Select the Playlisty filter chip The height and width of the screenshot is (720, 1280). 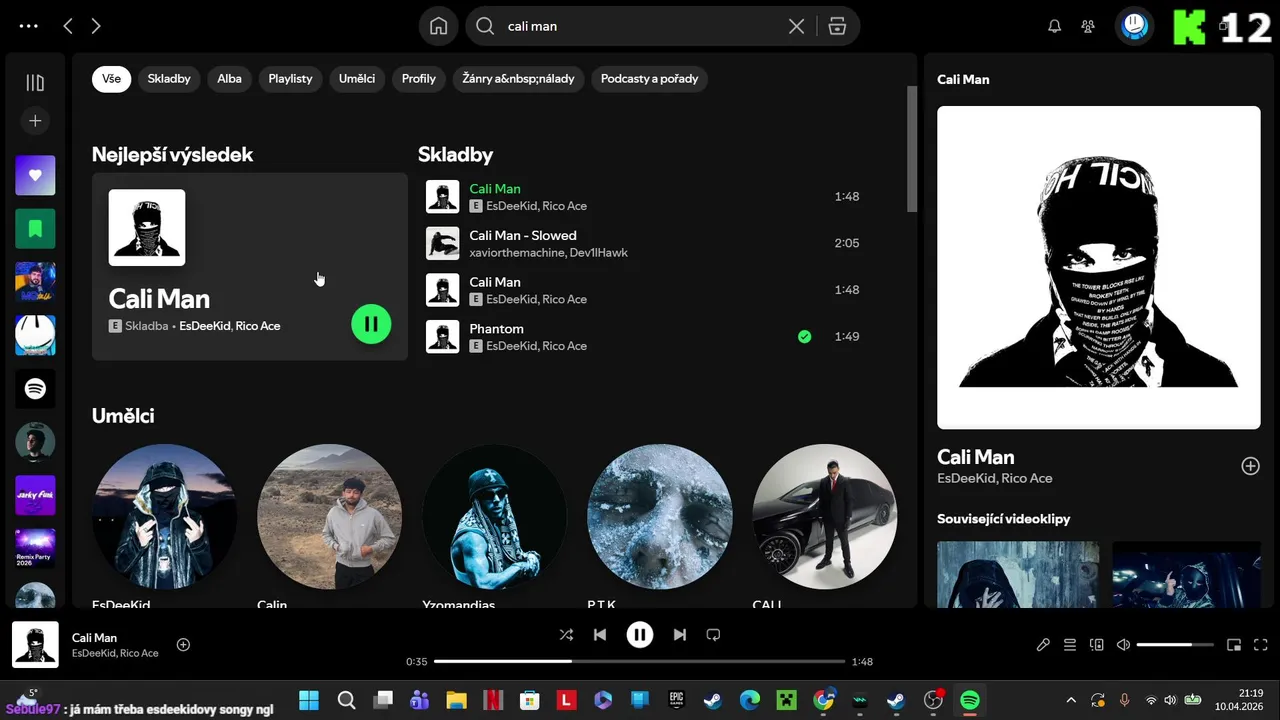pyautogui.click(x=290, y=79)
